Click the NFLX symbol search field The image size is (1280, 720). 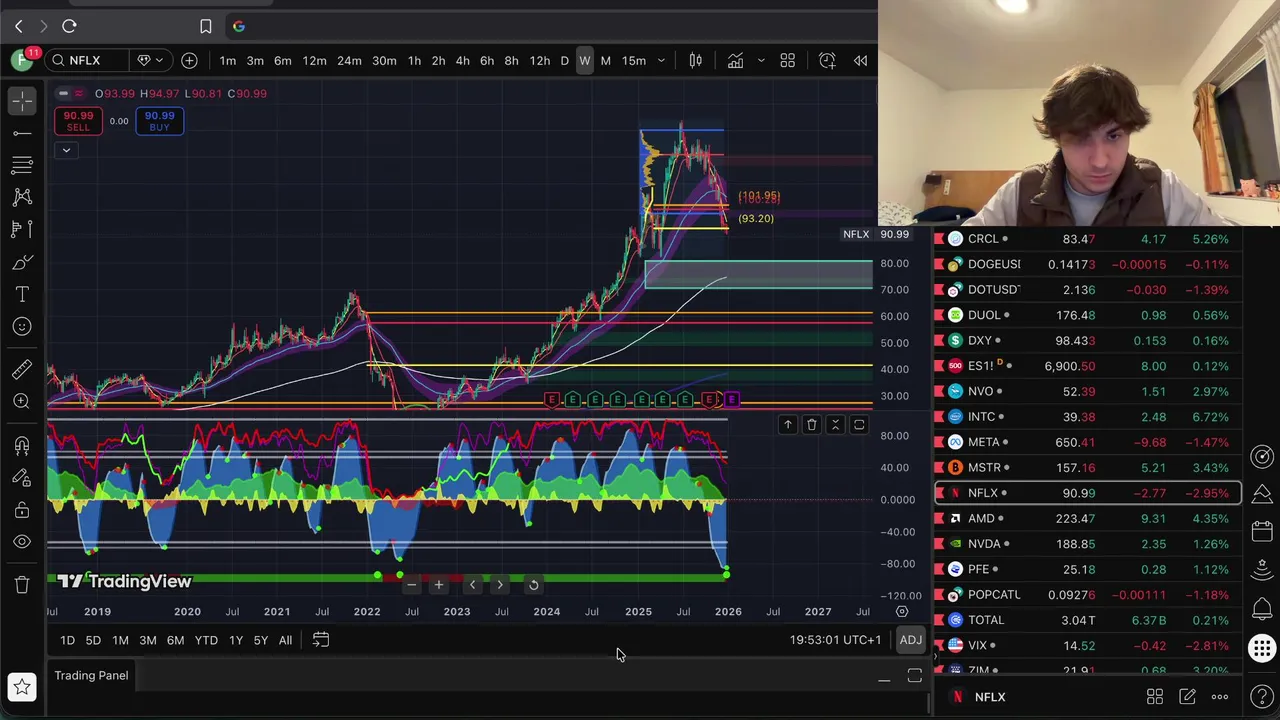86,61
